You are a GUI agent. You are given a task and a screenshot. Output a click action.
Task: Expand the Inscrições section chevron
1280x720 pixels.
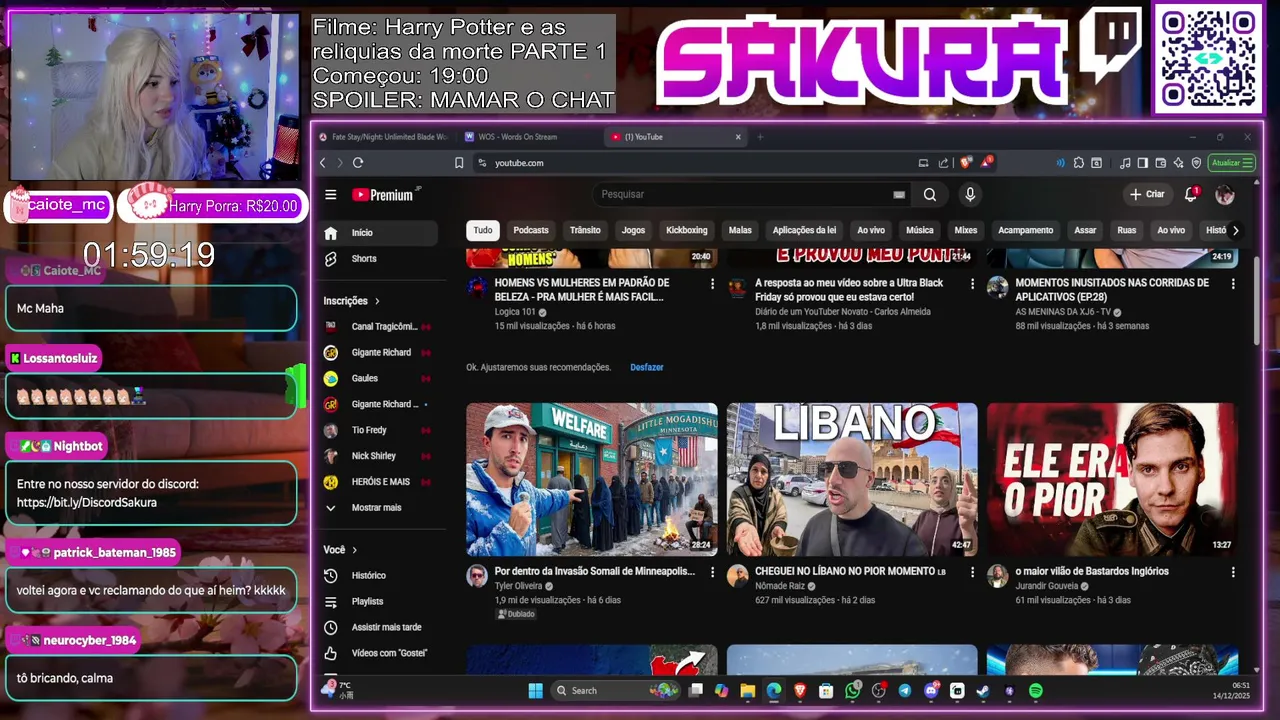click(x=377, y=301)
